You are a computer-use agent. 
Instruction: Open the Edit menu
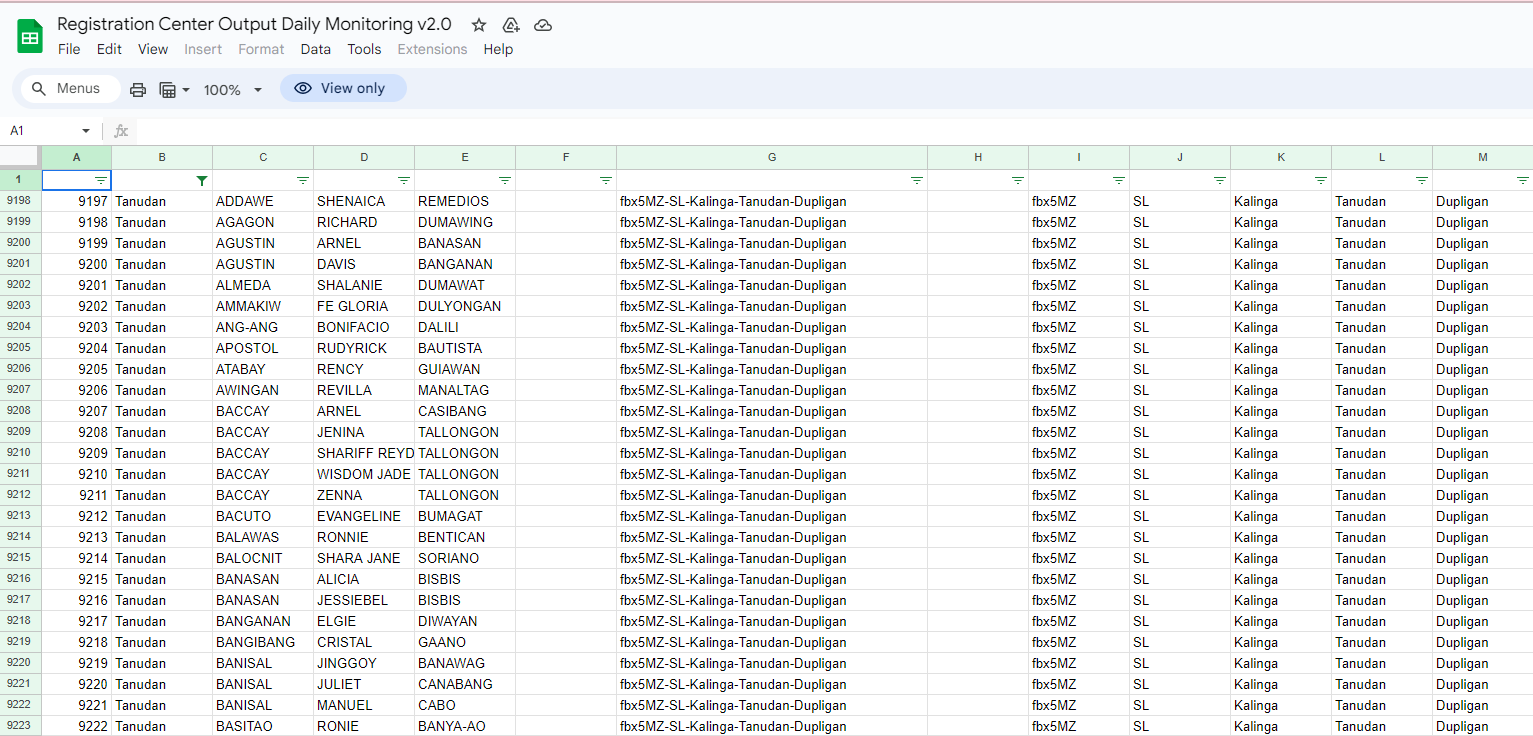(109, 49)
